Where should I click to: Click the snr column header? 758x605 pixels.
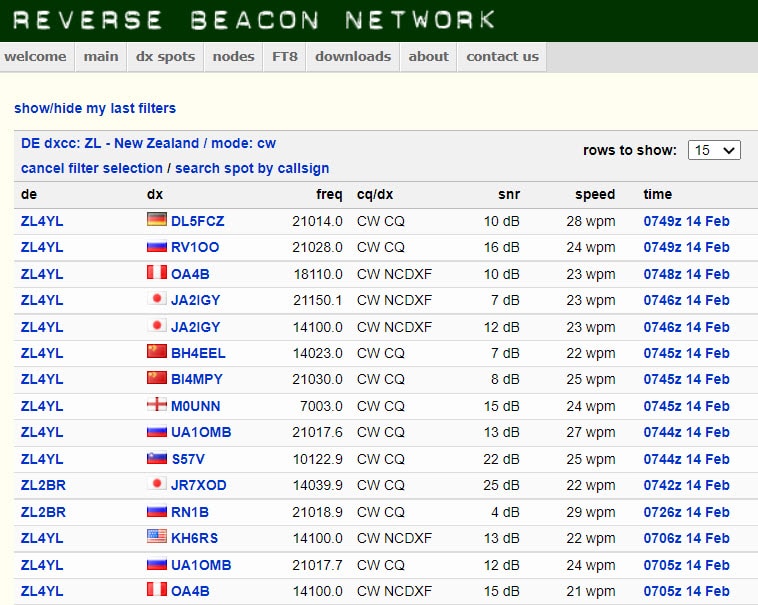point(509,194)
